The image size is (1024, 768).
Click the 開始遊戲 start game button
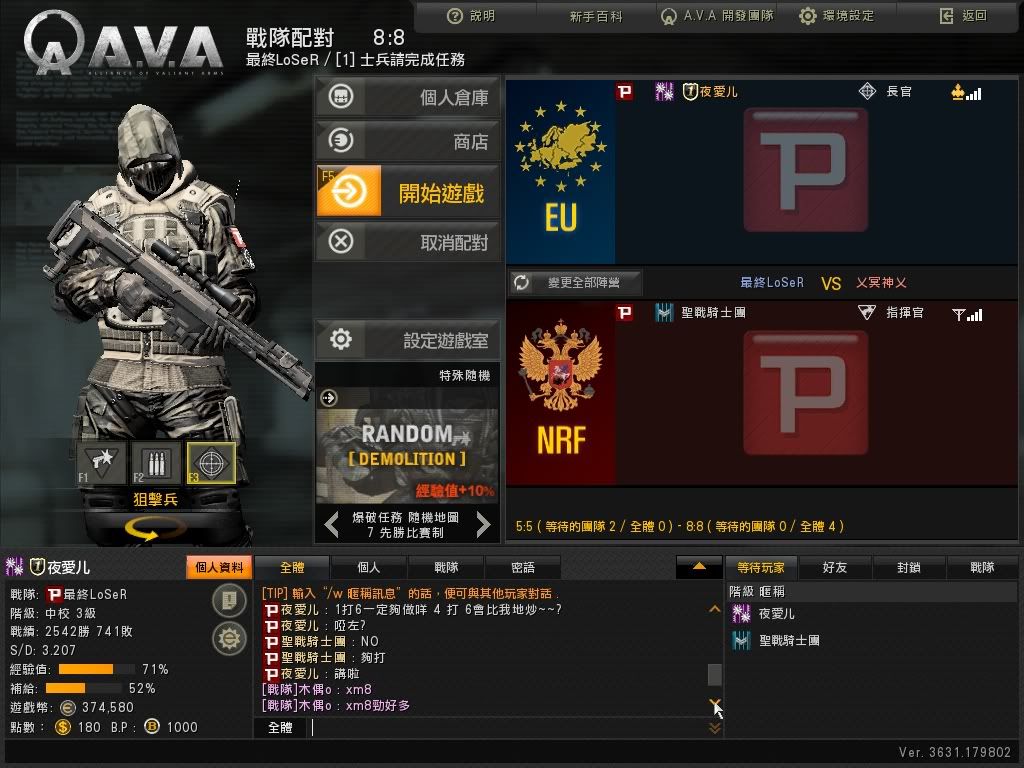click(x=408, y=191)
